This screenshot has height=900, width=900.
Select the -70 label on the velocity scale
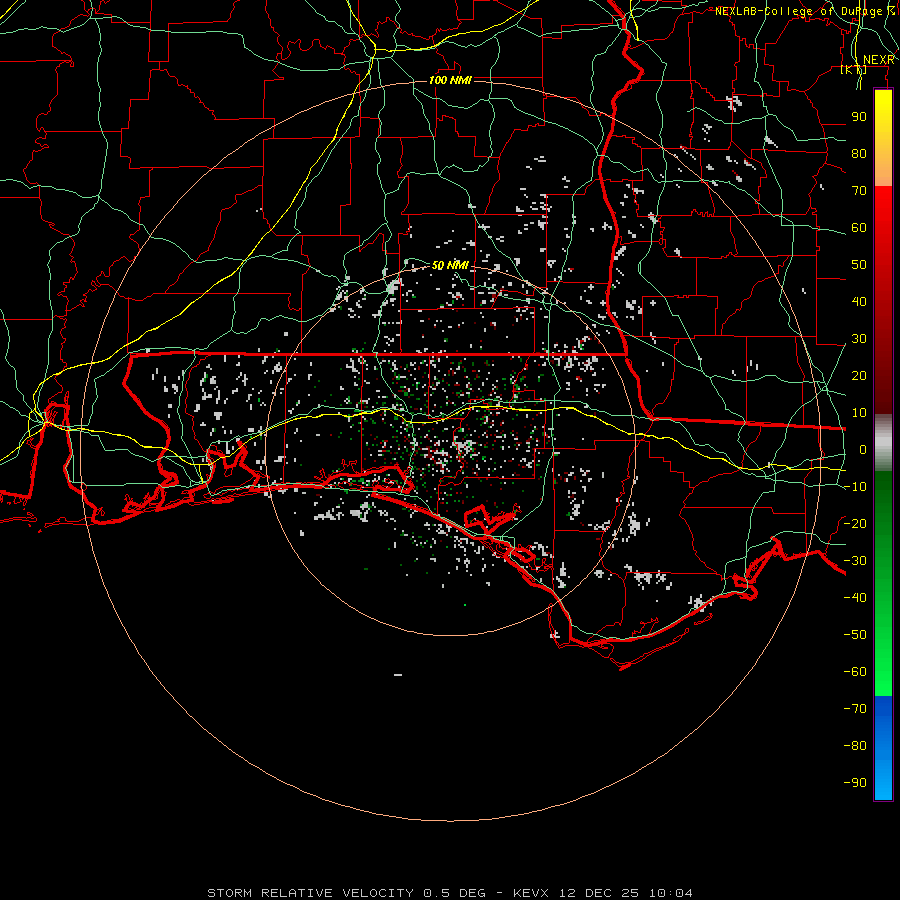pos(855,709)
